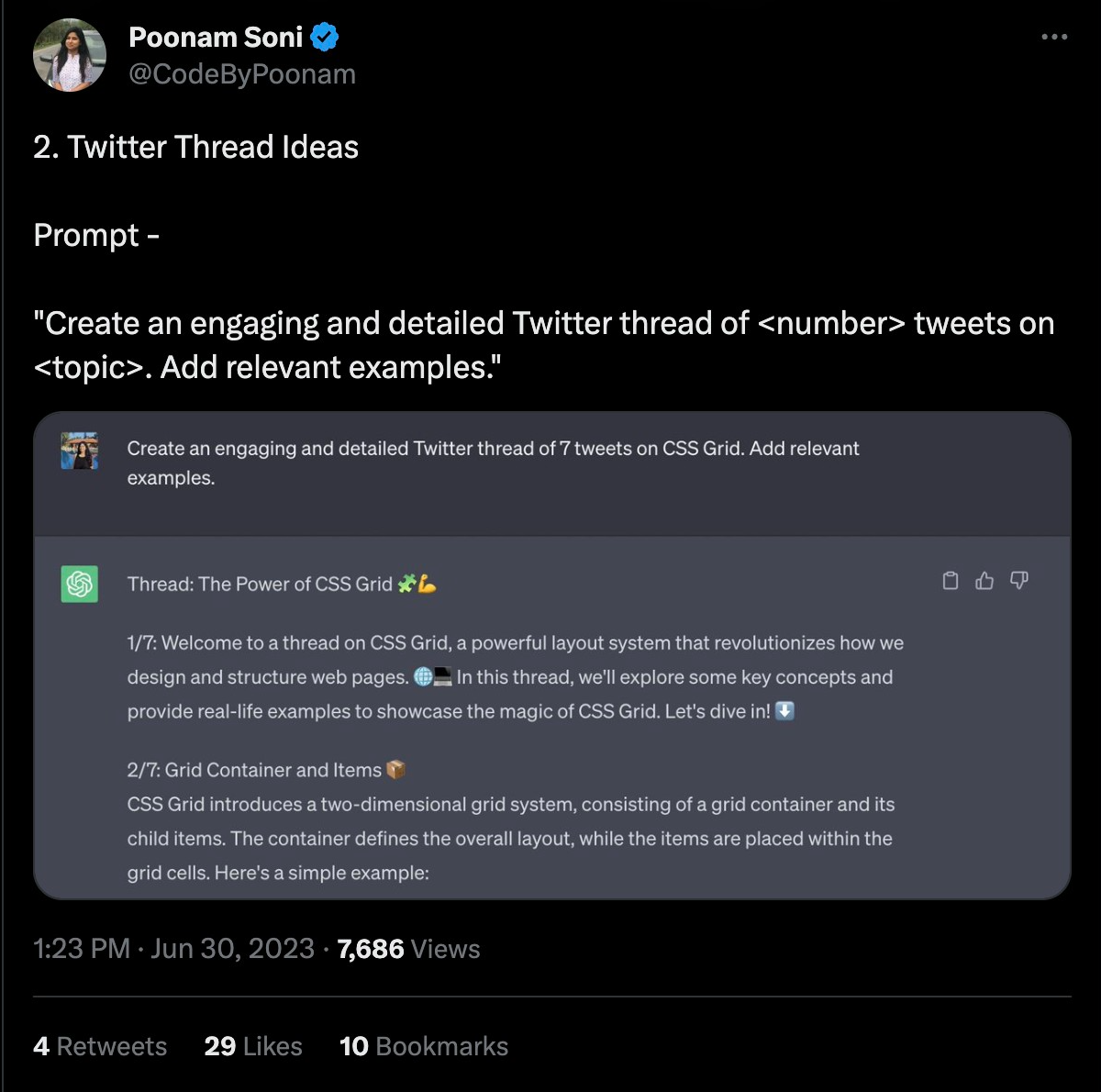Click the thumbs down icon
This screenshot has height=1092, width=1101.
point(1018,581)
